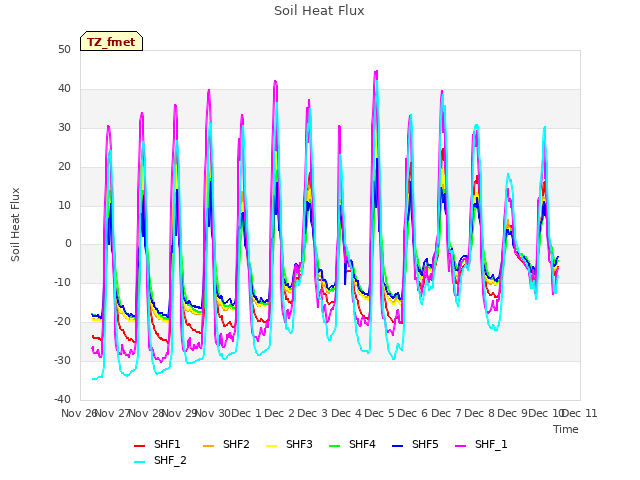Toggle the SHF_2 legend label

point(170,461)
